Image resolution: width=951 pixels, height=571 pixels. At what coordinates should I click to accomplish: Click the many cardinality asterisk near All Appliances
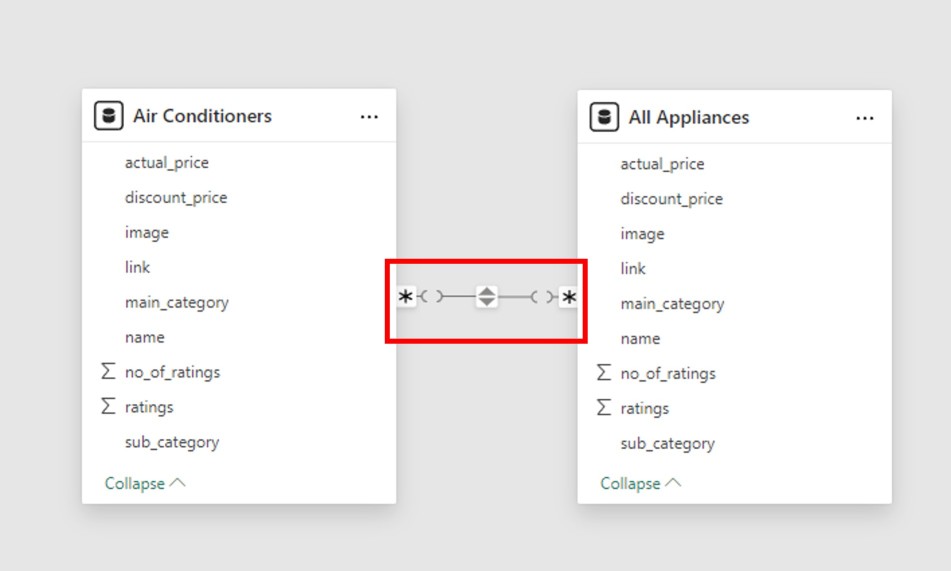(569, 297)
